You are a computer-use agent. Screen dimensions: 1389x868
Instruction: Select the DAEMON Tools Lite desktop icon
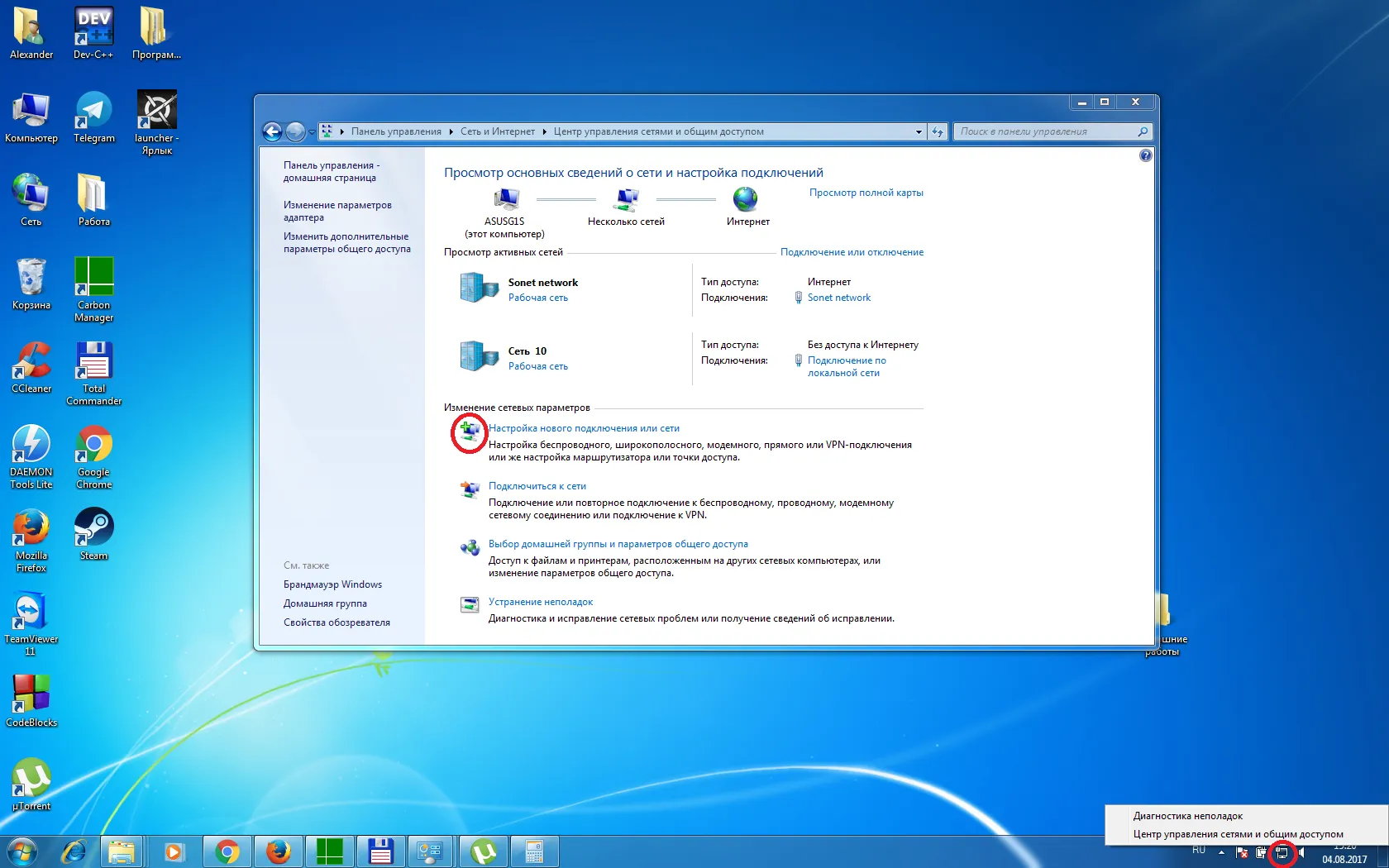coord(31,456)
